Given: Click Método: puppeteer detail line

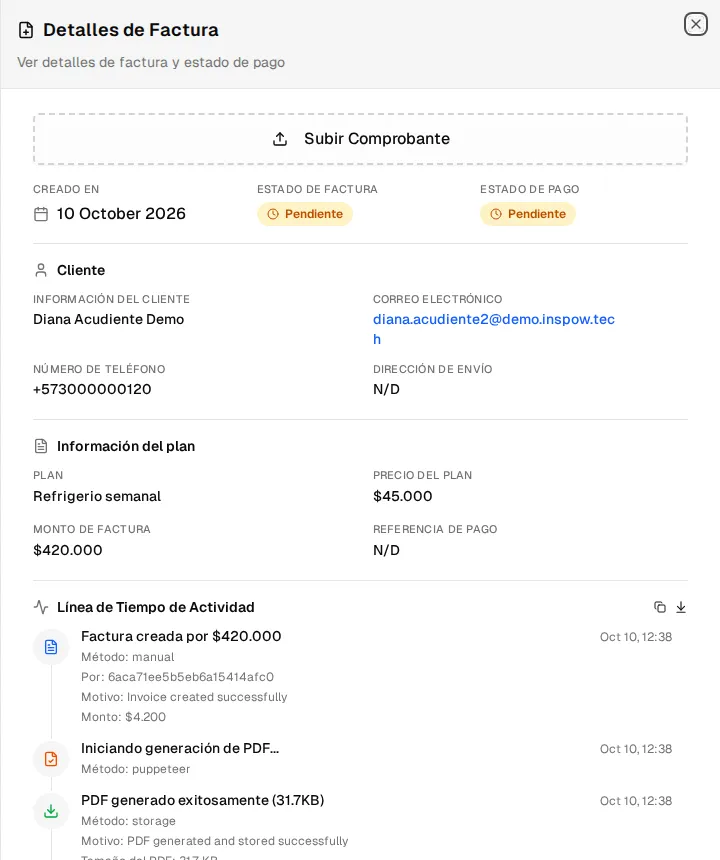Looking at the screenshot, I should 135,769.
